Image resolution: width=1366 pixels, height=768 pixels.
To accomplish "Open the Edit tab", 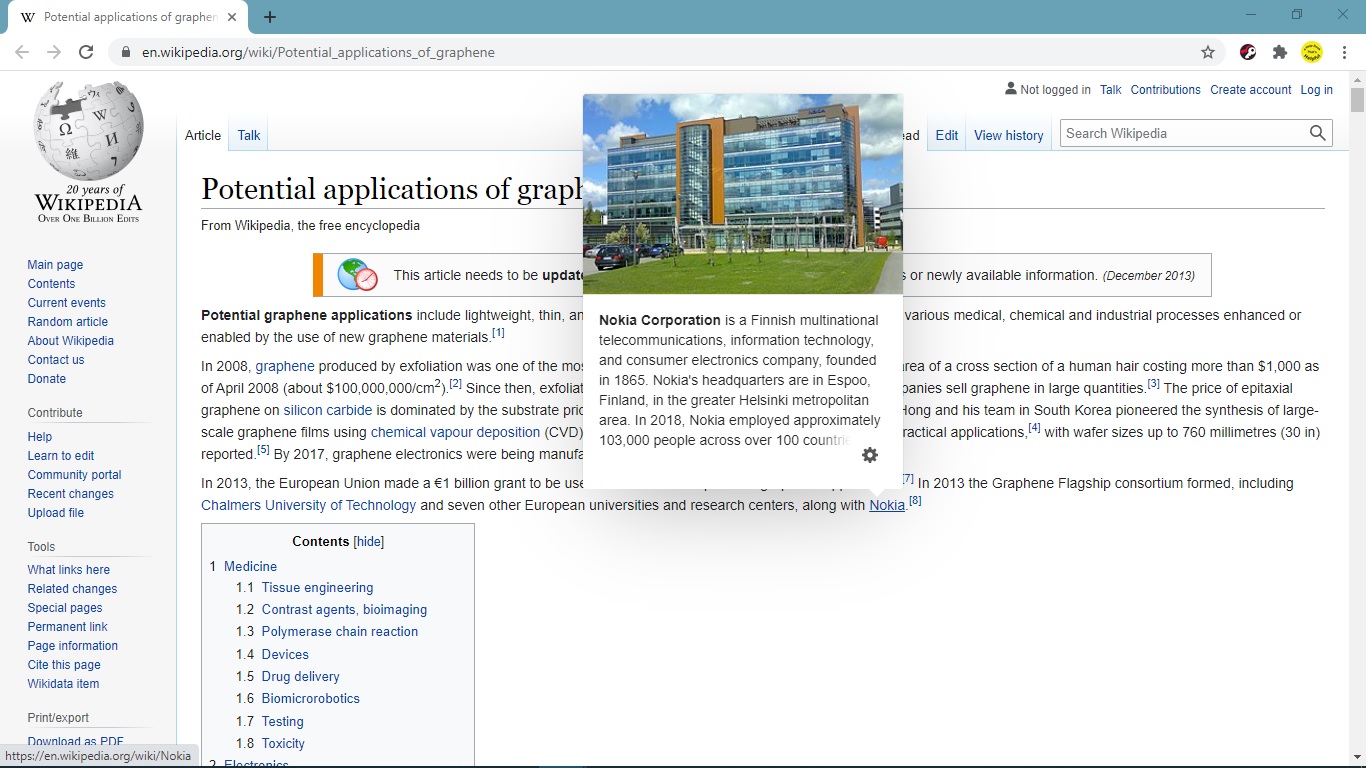I will [x=946, y=135].
